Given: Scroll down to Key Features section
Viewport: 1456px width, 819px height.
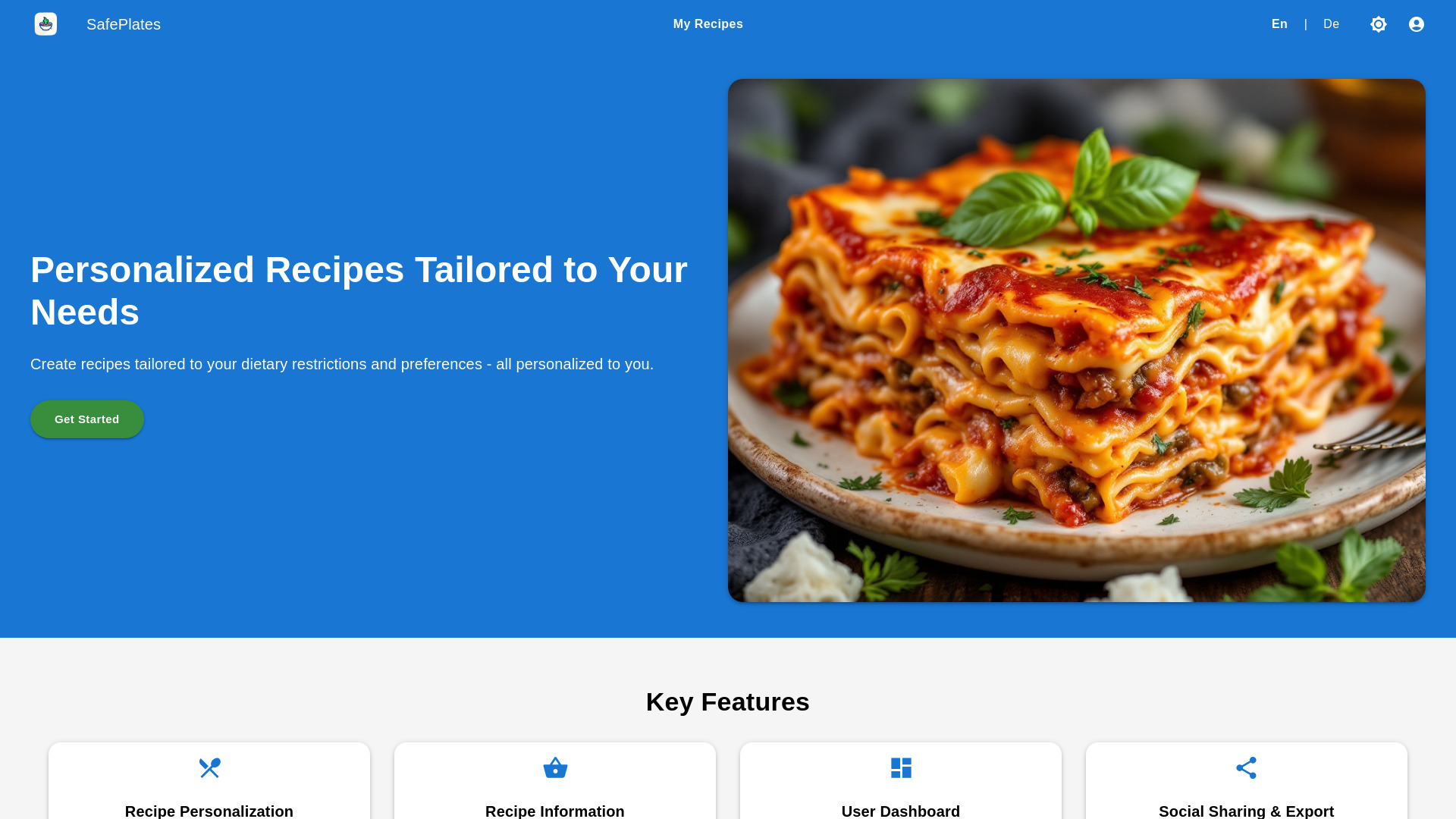Looking at the screenshot, I should pos(728,702).
